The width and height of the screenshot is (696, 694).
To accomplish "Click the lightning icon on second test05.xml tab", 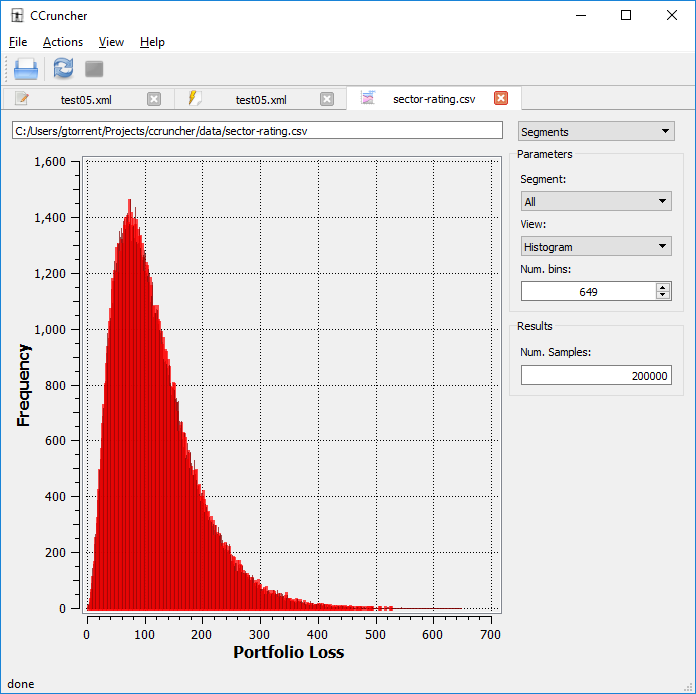I will pos(195,98).
